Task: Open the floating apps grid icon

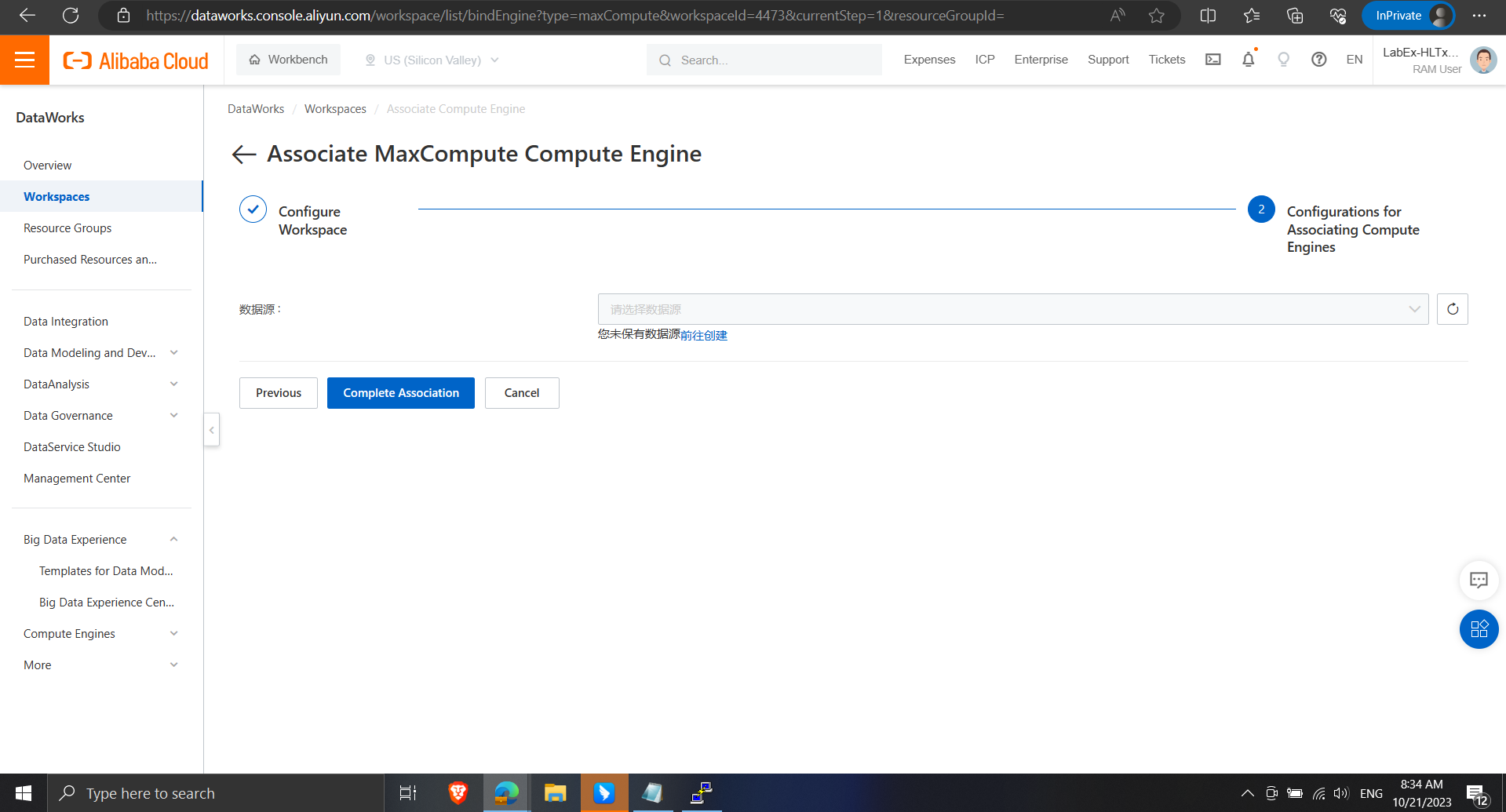Action: tap(1479, 629)
